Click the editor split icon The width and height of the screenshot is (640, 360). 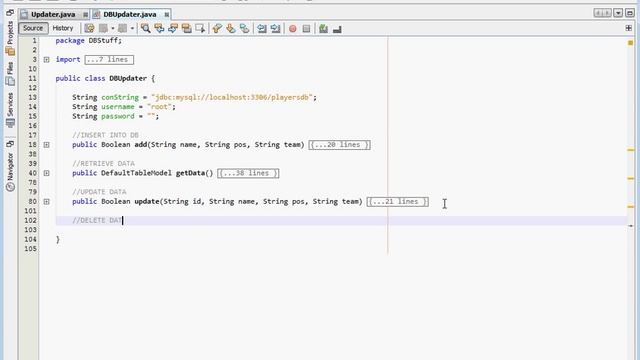point(629,28)
